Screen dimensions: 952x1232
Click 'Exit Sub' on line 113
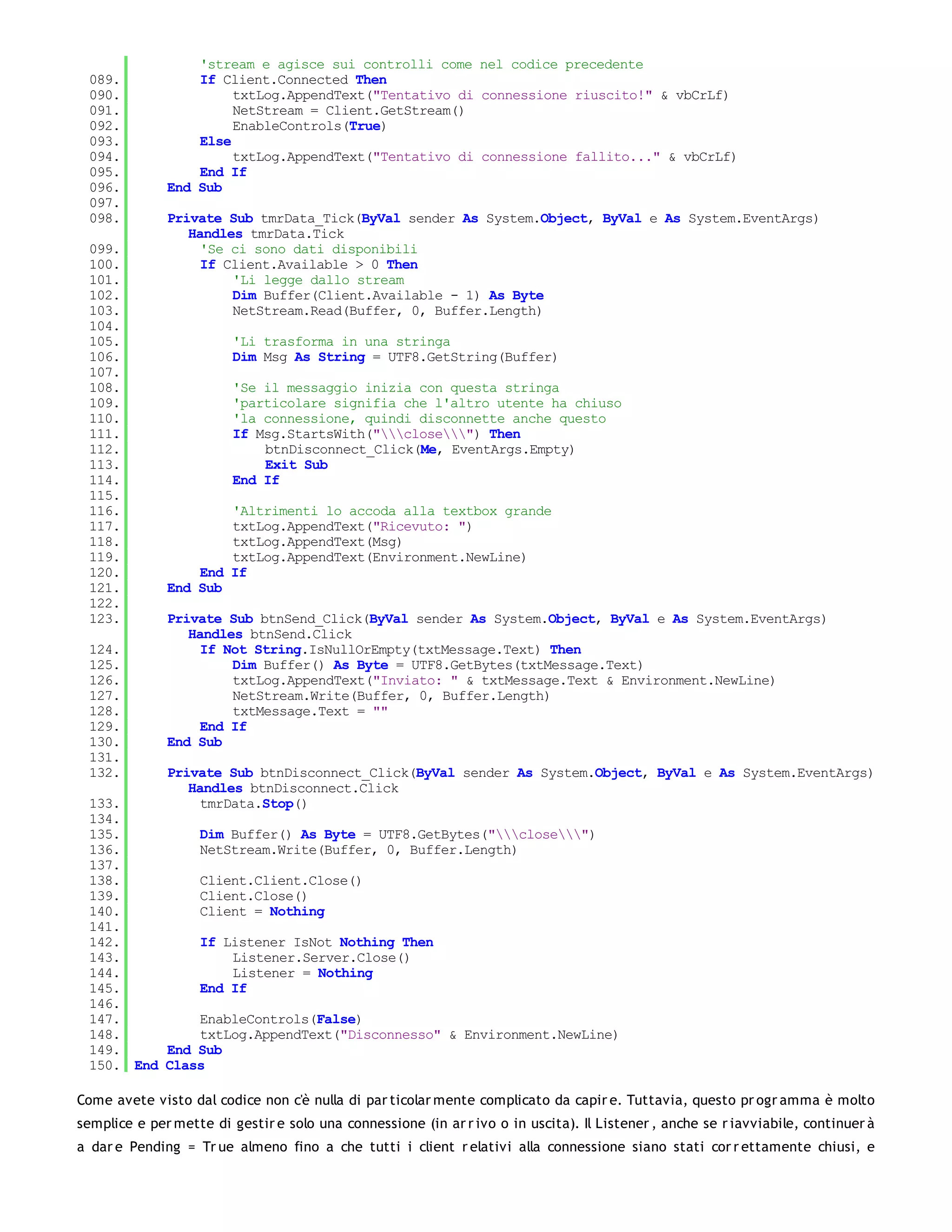[297, 465]
